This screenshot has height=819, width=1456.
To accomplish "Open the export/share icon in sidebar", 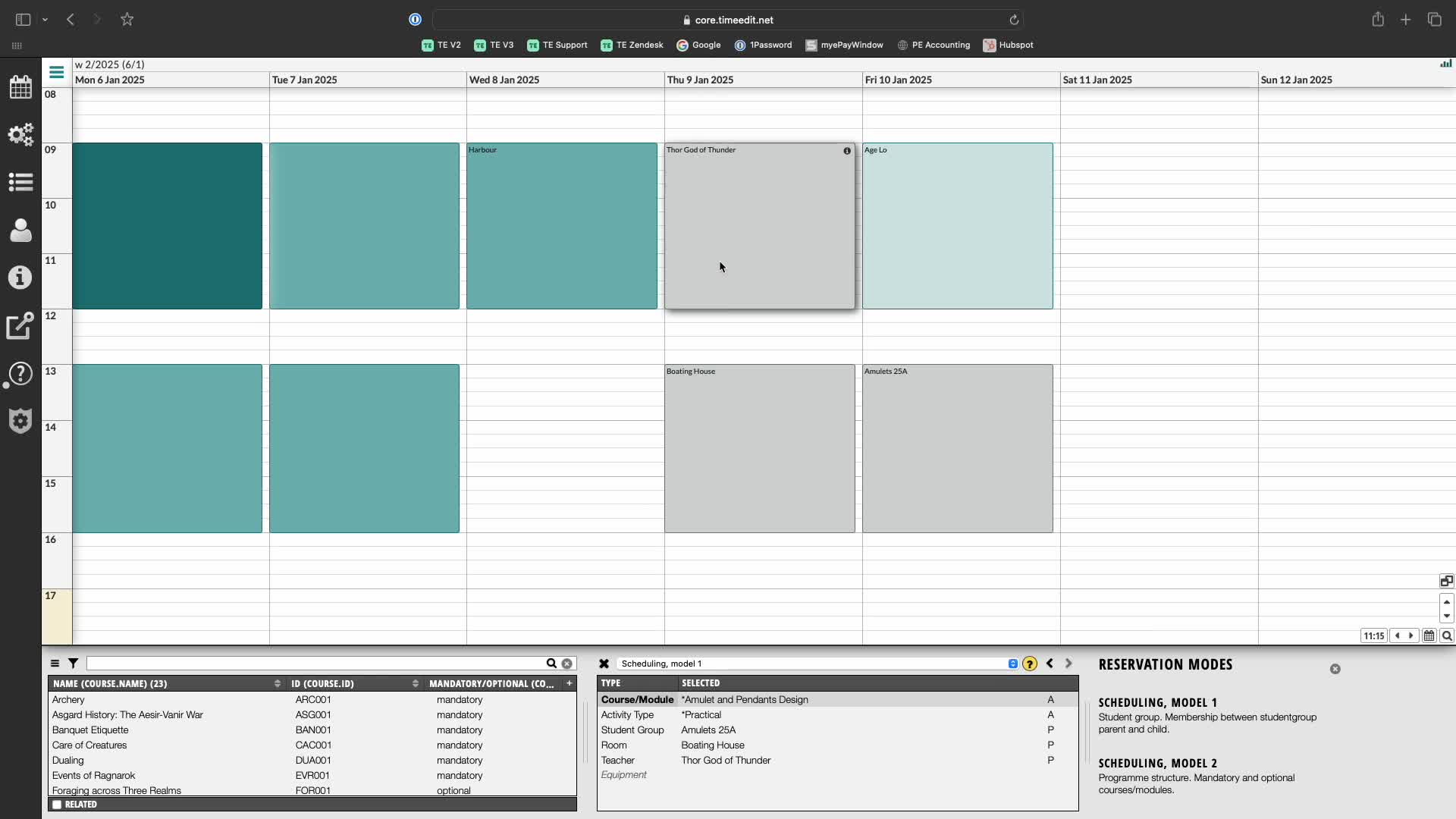I will coord(20,325).
